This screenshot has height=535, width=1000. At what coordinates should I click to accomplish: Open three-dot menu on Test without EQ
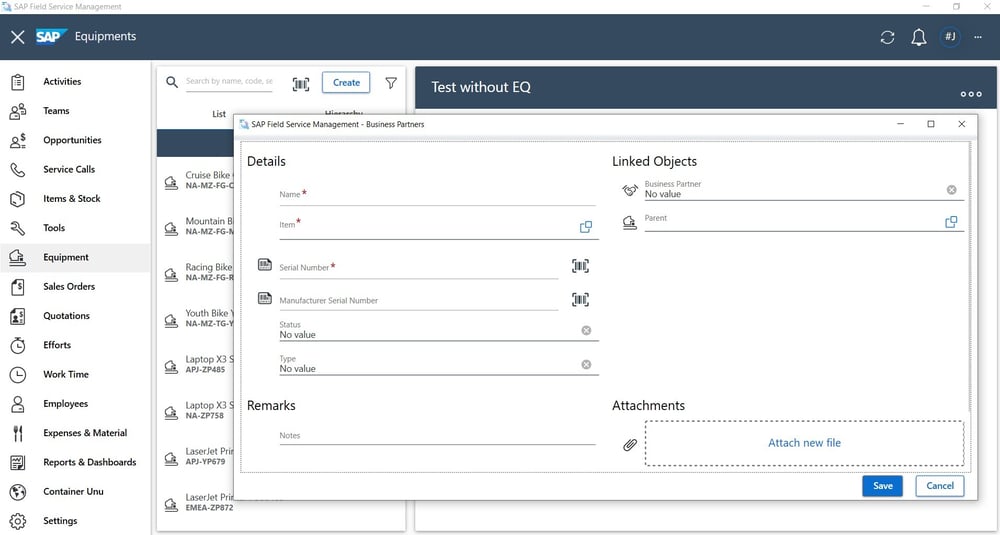pyautogui.click(x=970, y=94)
